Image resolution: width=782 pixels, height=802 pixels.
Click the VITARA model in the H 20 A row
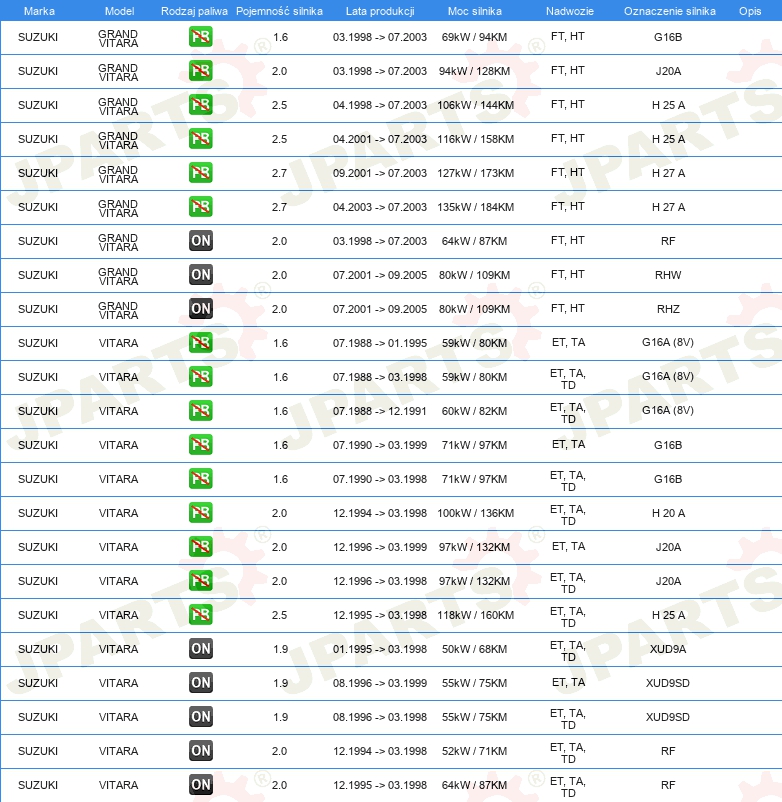118,513
